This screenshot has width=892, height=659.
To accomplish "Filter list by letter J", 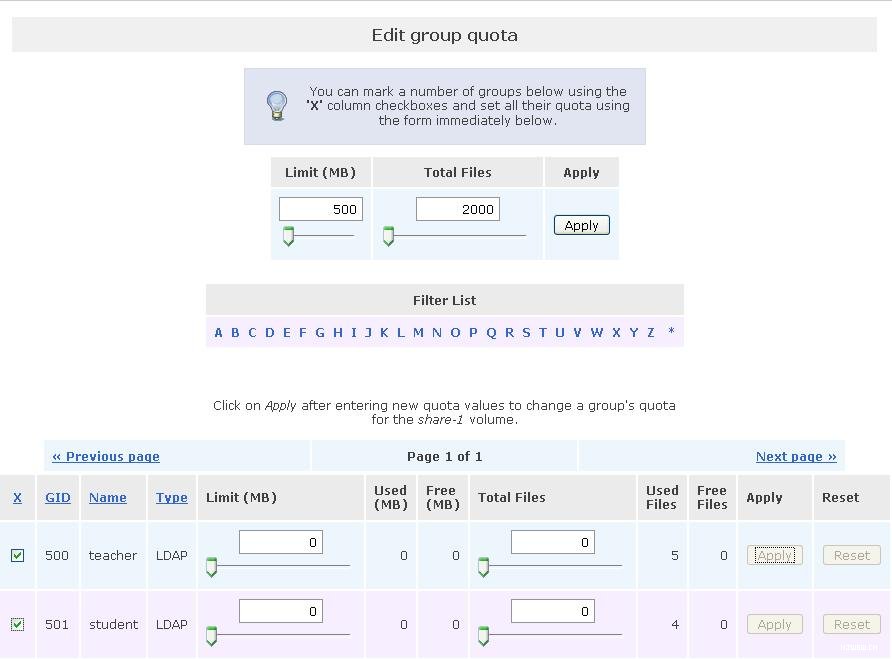I will (369, 332).
